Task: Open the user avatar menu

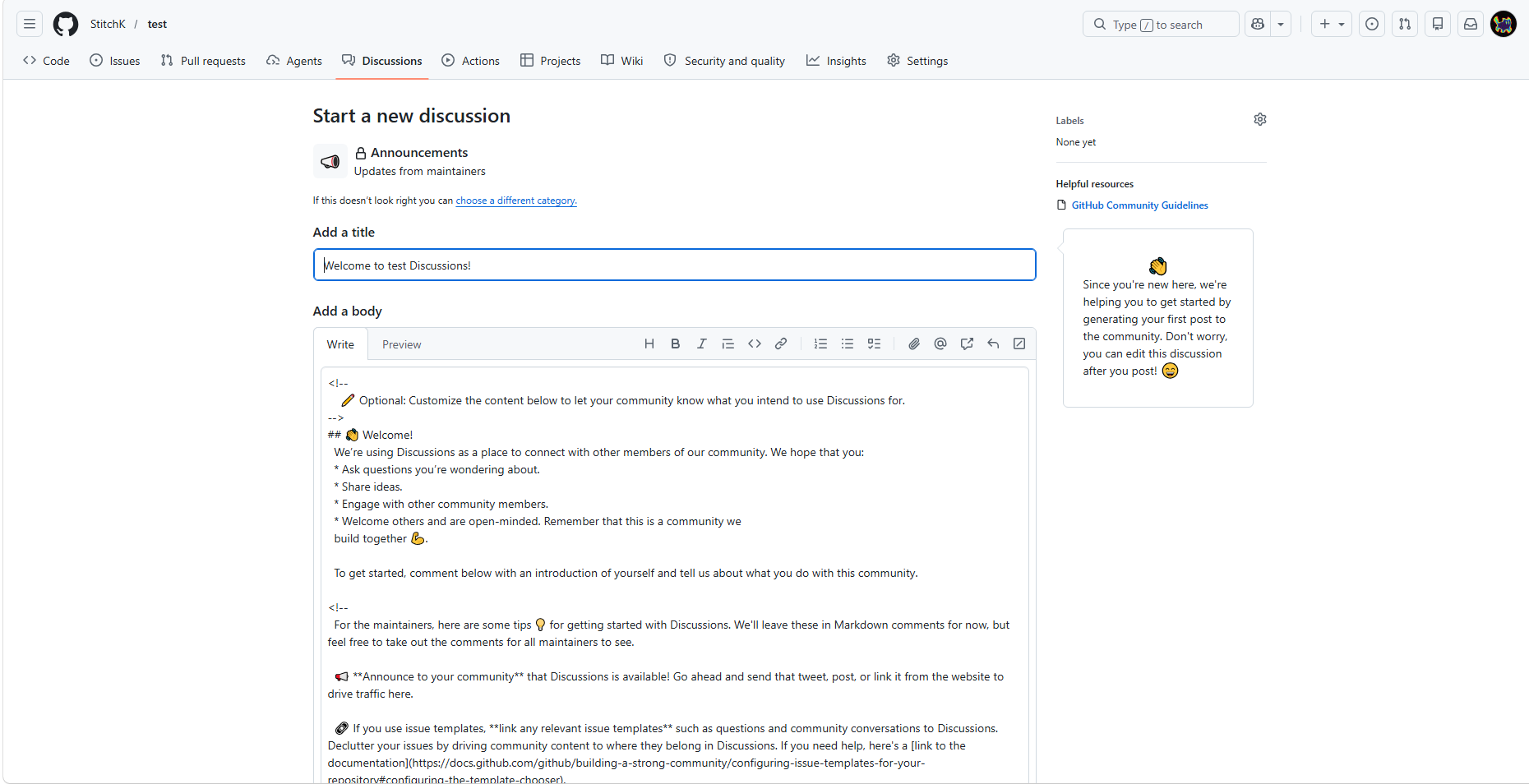Action: [x=1504, y=24]
